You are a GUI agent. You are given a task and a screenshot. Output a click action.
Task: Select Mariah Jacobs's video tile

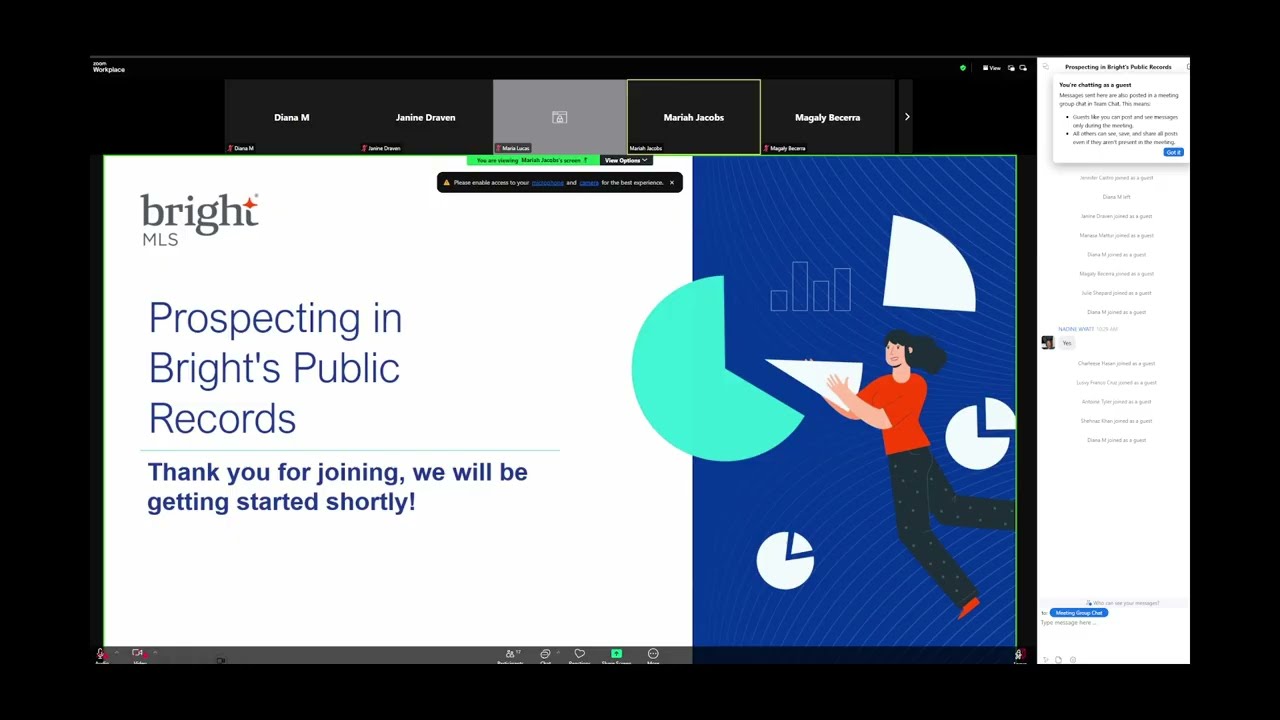694,117
